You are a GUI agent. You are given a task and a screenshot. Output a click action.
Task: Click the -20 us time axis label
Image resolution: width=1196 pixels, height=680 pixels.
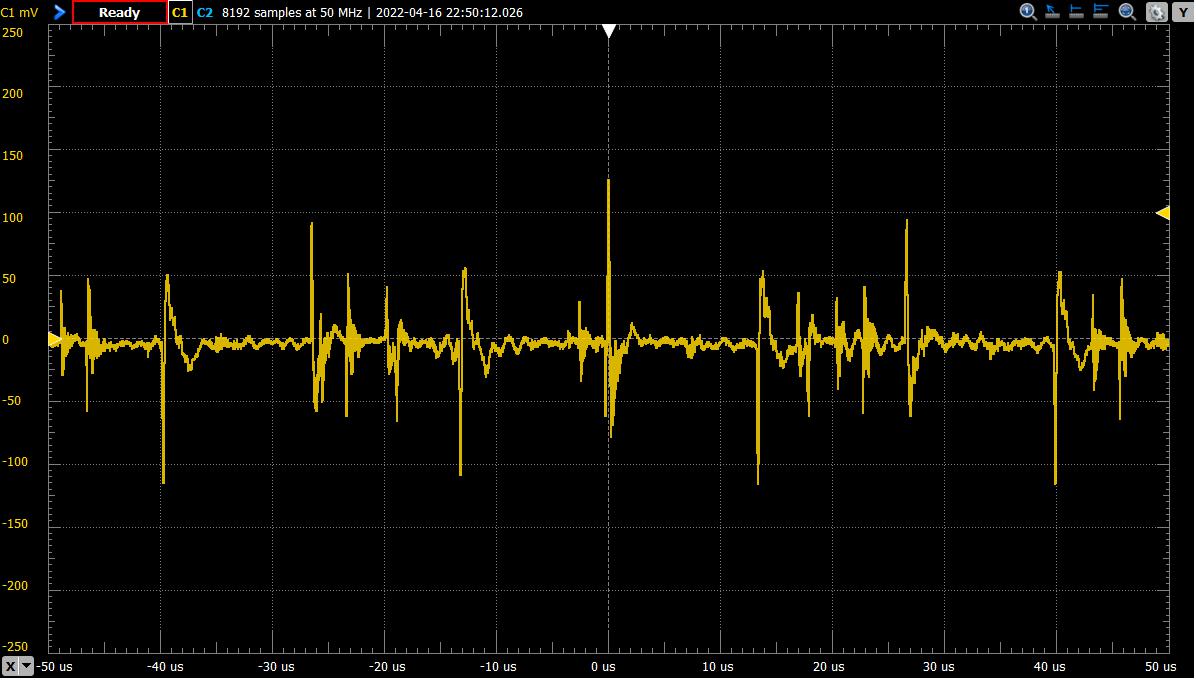click(387, 666)
